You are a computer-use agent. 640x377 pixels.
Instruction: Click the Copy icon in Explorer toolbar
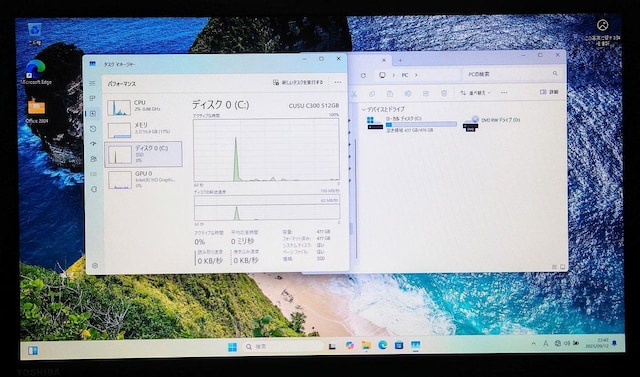coord(372,94)
